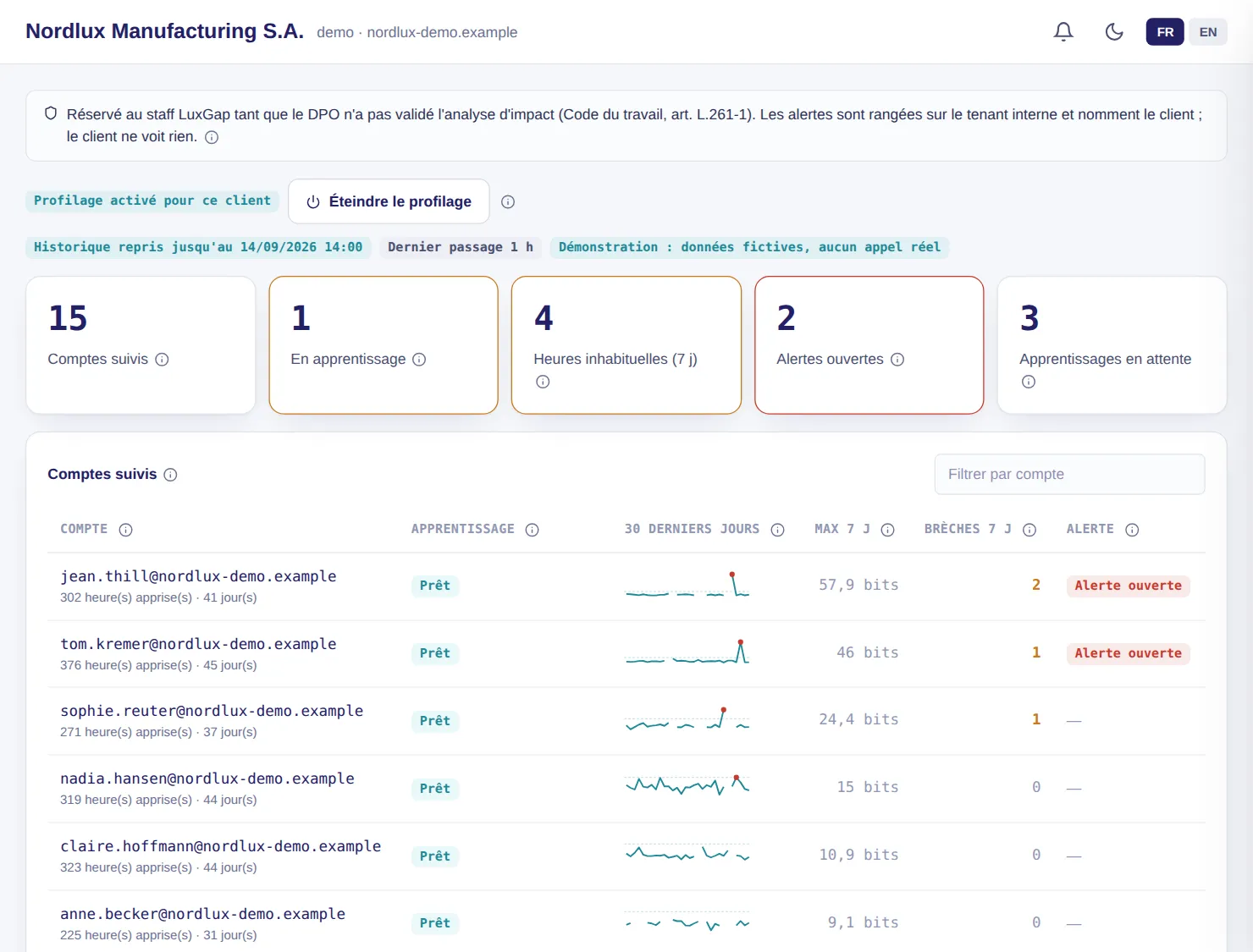The width and height of the screenshot is (1253, 952).
Task: Click 'Alerte ouverte' badge for tom.kremer
Action: tap(1128, 653)
